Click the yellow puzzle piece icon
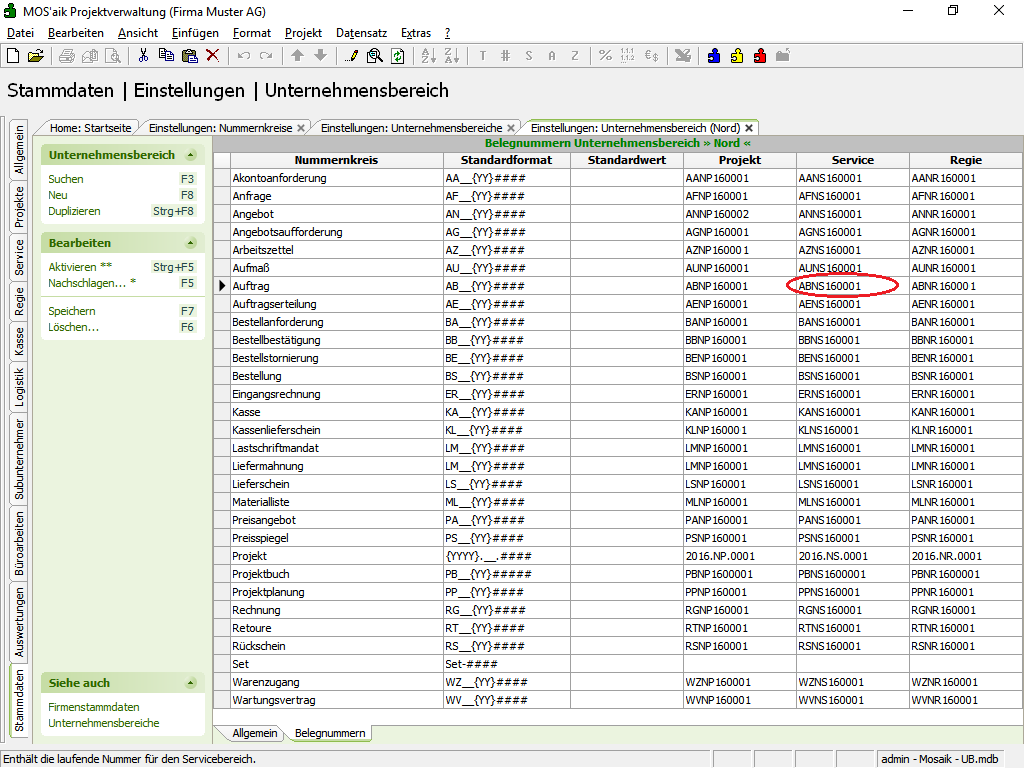Image resolution: width=1024 pixels, height=768 pixels. tap(737, 56)
